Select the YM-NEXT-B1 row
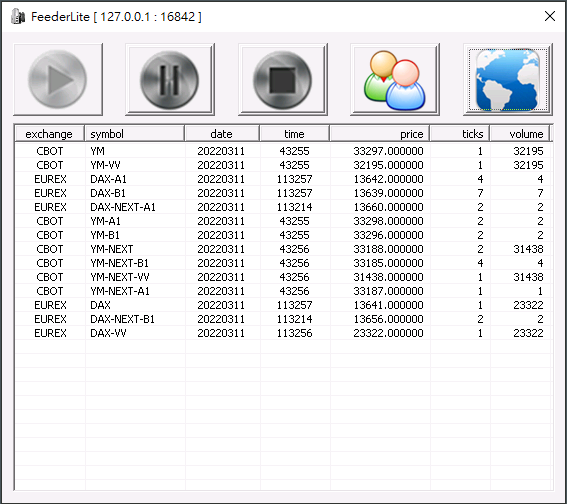This screenshot has width=567, height=504. coord(284,263)
